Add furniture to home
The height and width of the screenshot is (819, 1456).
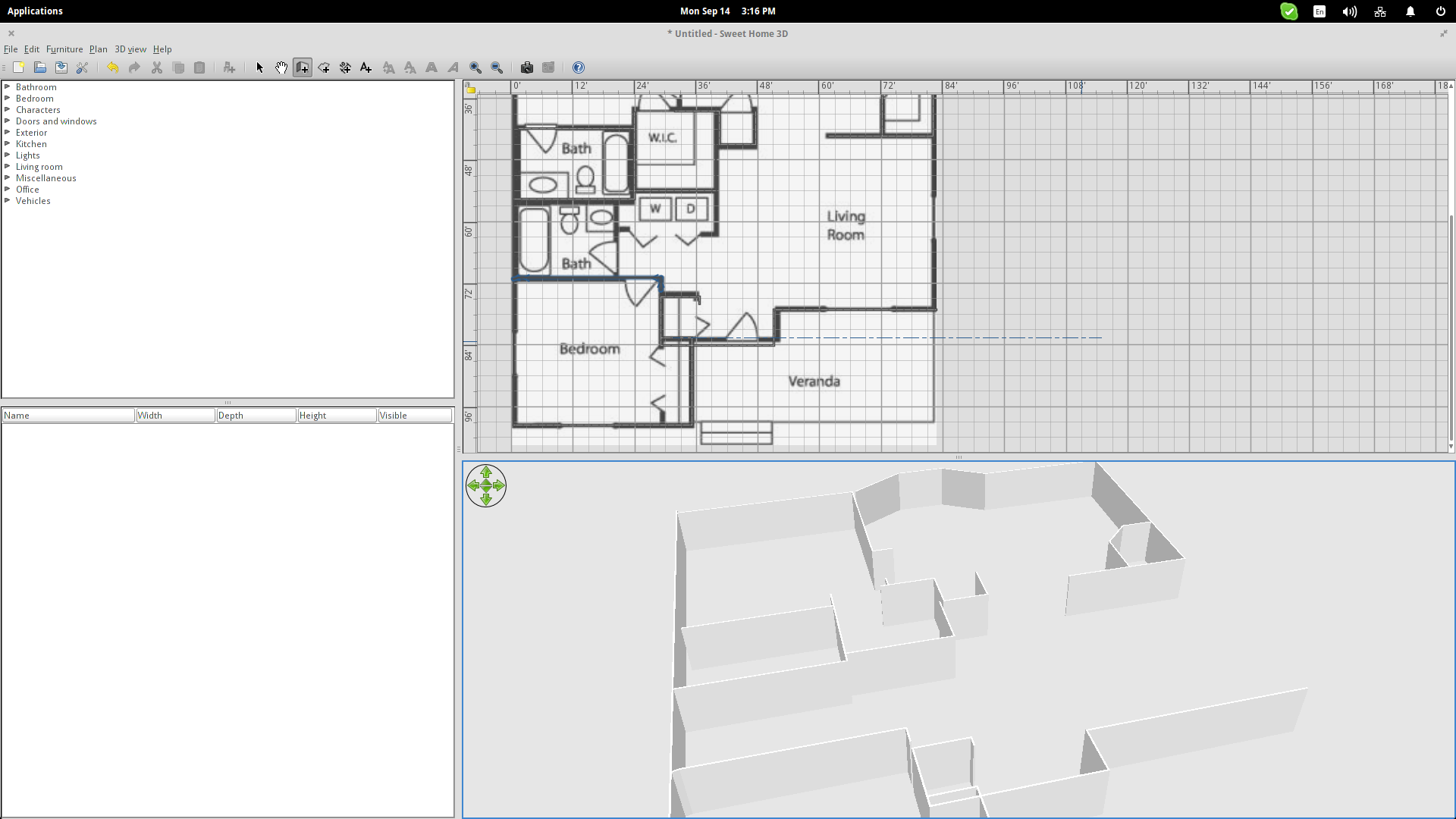tap(229, 67)
